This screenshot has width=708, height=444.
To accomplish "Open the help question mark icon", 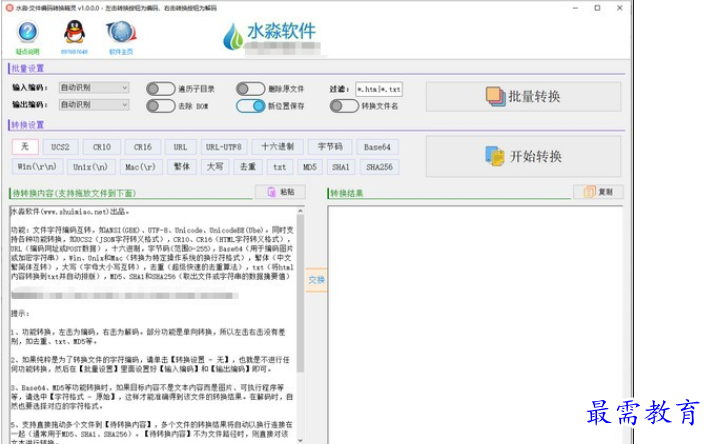I will click(28, 32).
